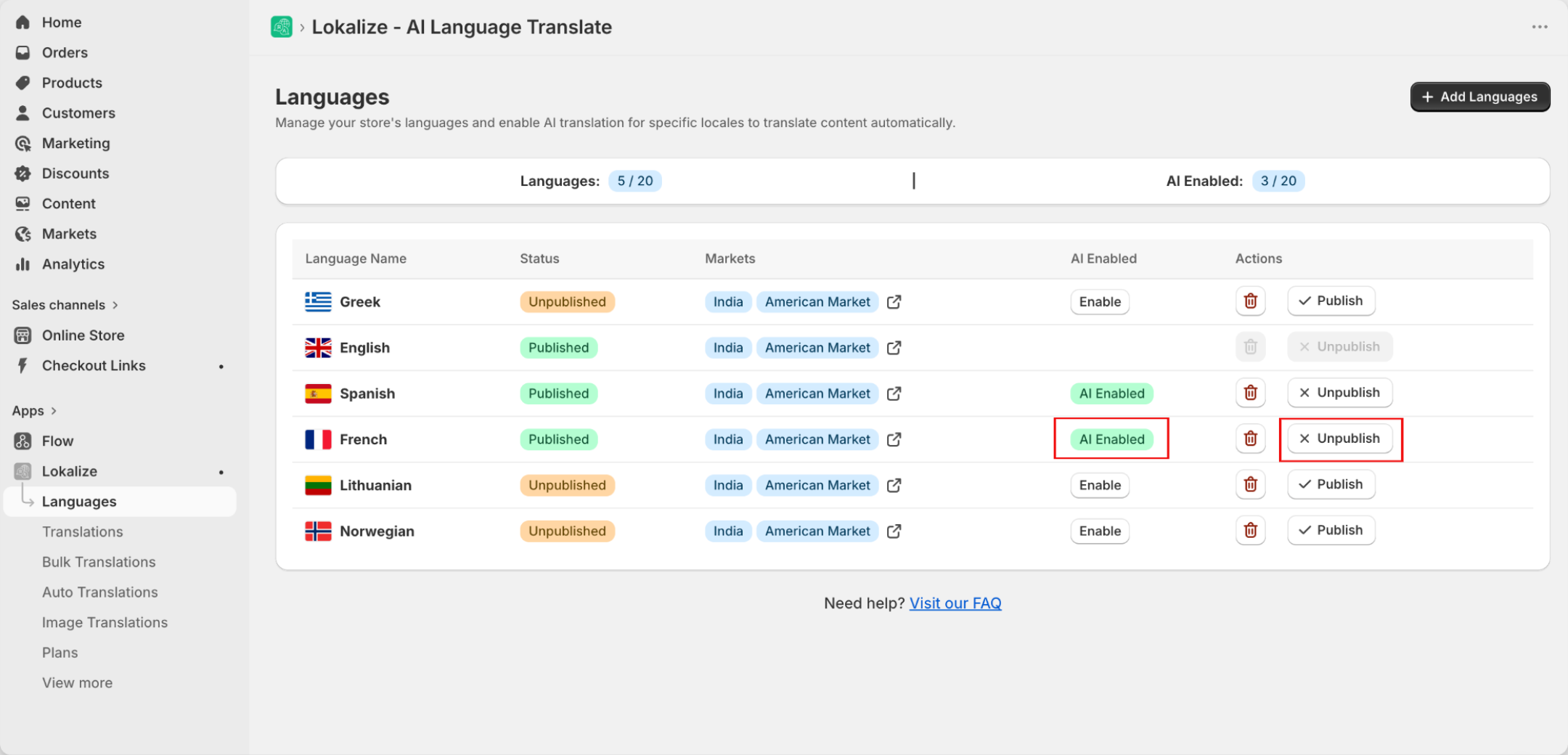Screen dimensions: 1568x755
Task: Click the Languages 5 / 20 counter
Action: click(635, 181)
